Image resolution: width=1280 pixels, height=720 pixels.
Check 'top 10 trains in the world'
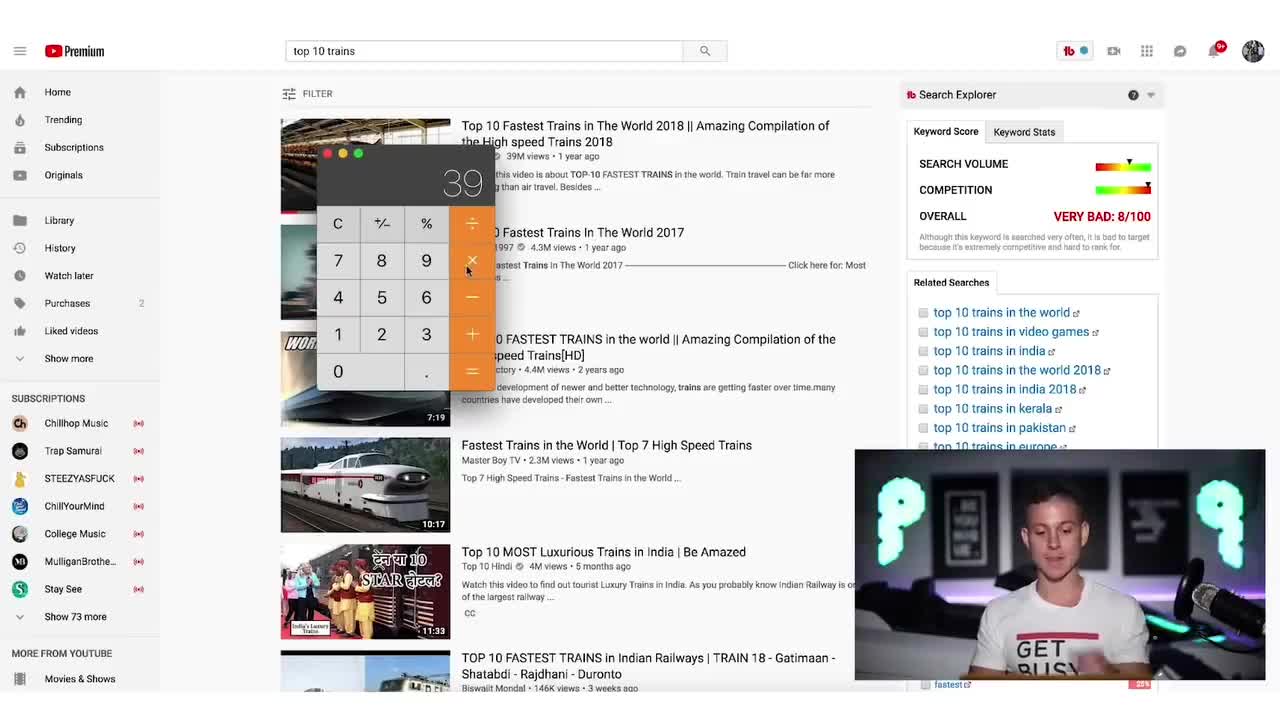click(923, 313)
